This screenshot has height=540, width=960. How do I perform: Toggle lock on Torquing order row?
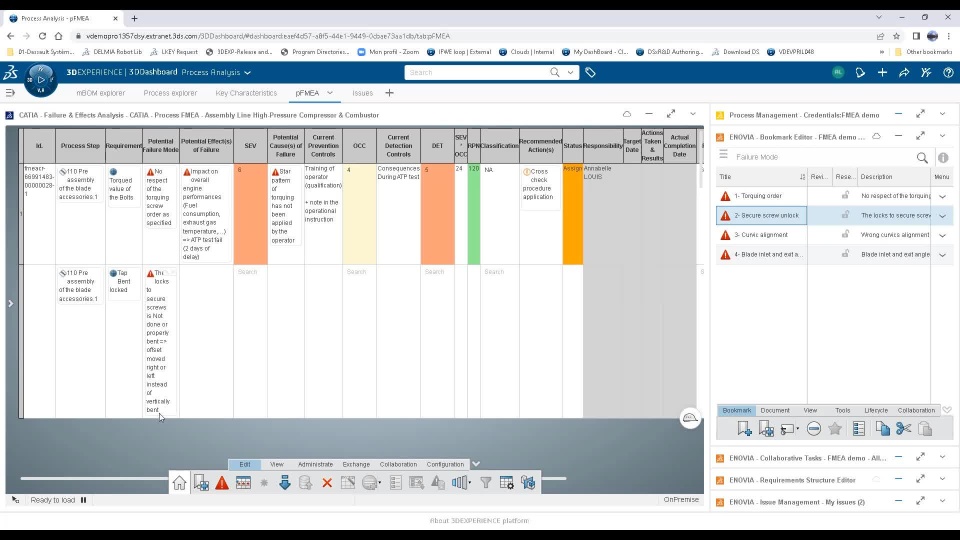[846, 195]
